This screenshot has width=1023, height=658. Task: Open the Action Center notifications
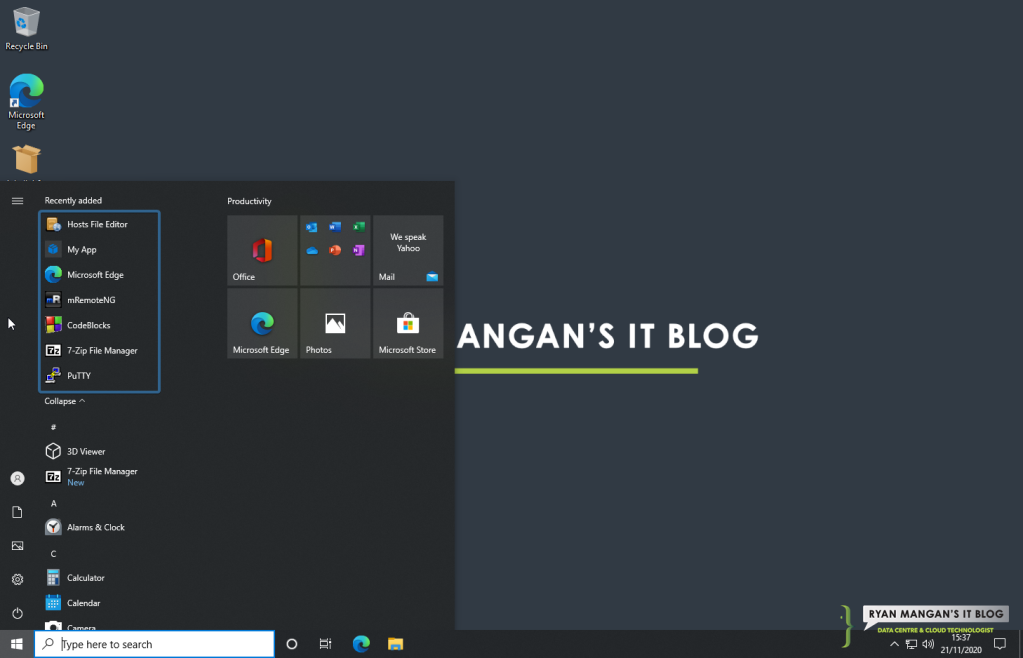pyautogui.click(x=1000, y=644)
